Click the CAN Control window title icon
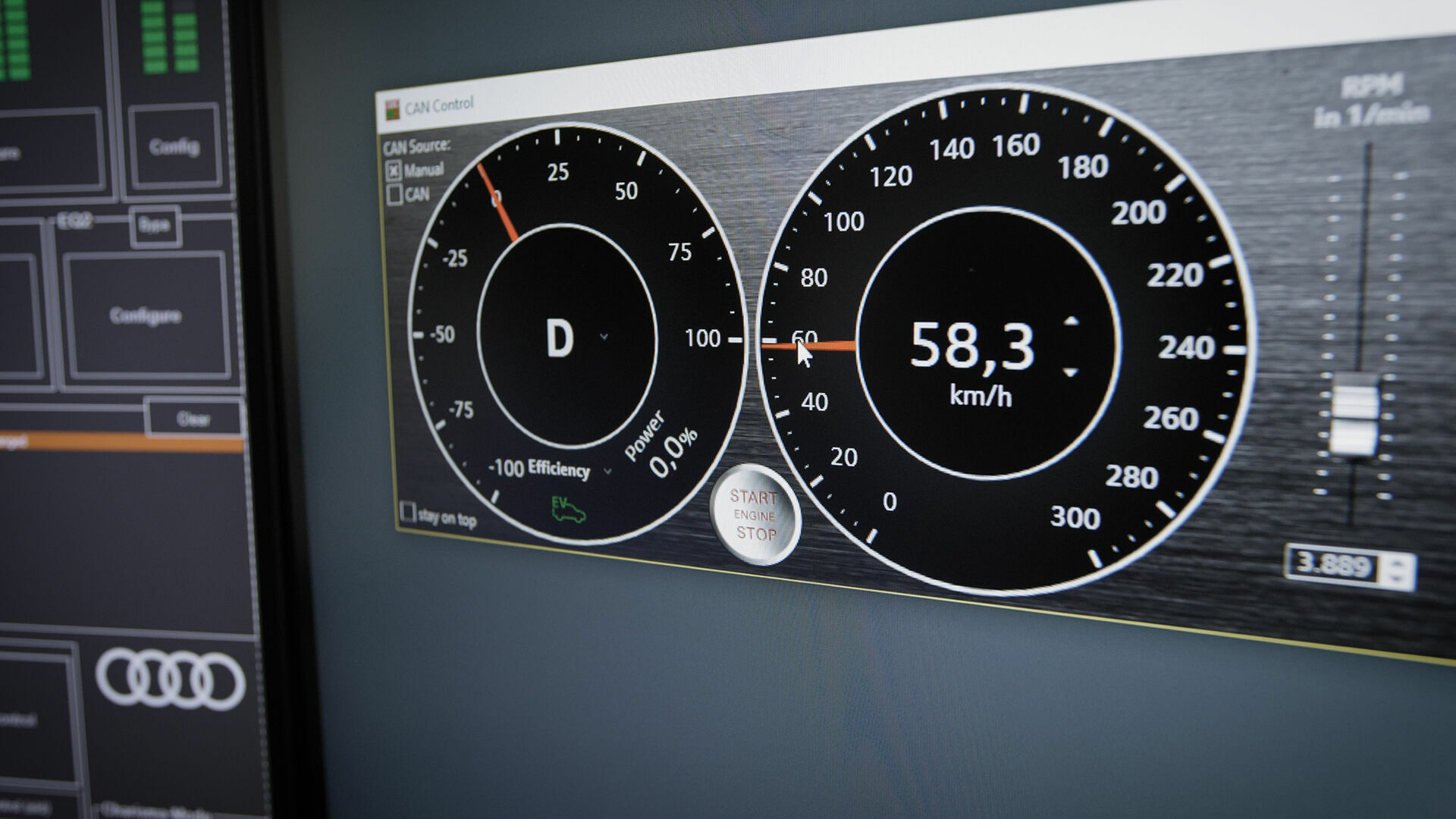Screen dimensions: 1456x819 (x=392, y=110)
